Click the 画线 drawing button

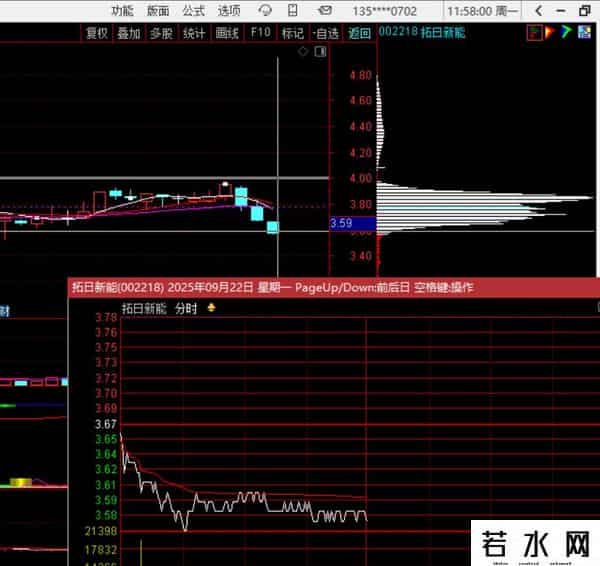click(x=227, y=33)
